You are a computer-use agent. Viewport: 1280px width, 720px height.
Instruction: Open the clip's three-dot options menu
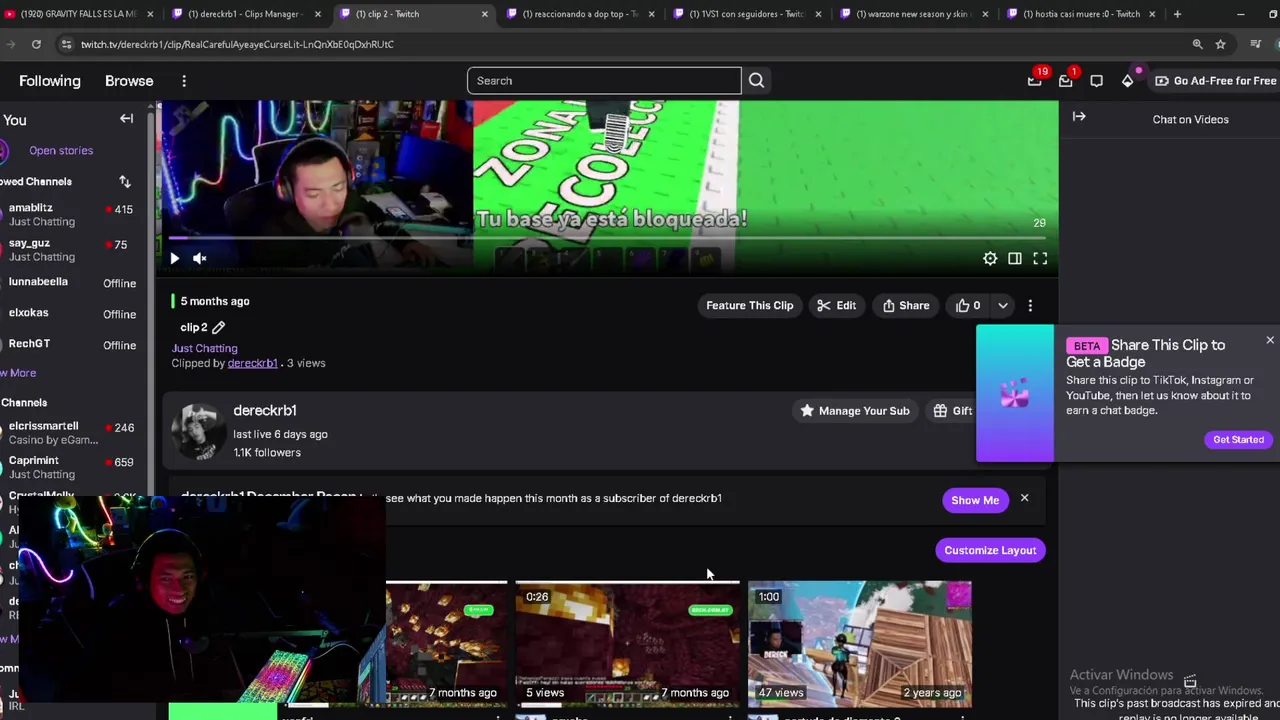(x=1030, y=305)
